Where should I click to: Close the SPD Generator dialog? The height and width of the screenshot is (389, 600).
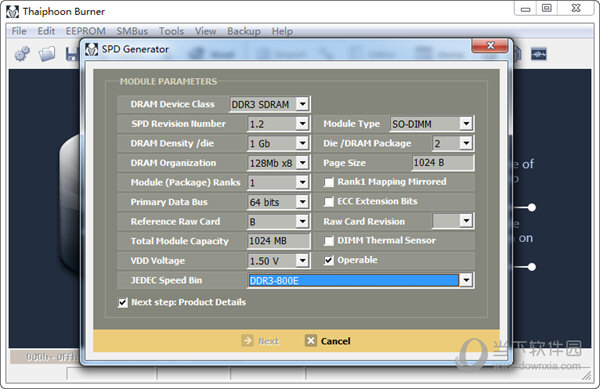490,46
